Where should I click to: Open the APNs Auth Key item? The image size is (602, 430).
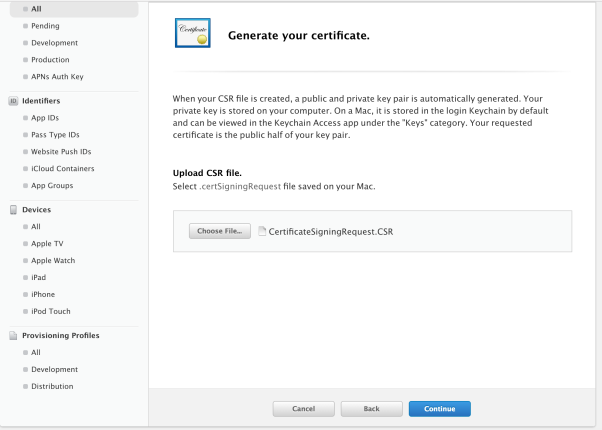57,77
